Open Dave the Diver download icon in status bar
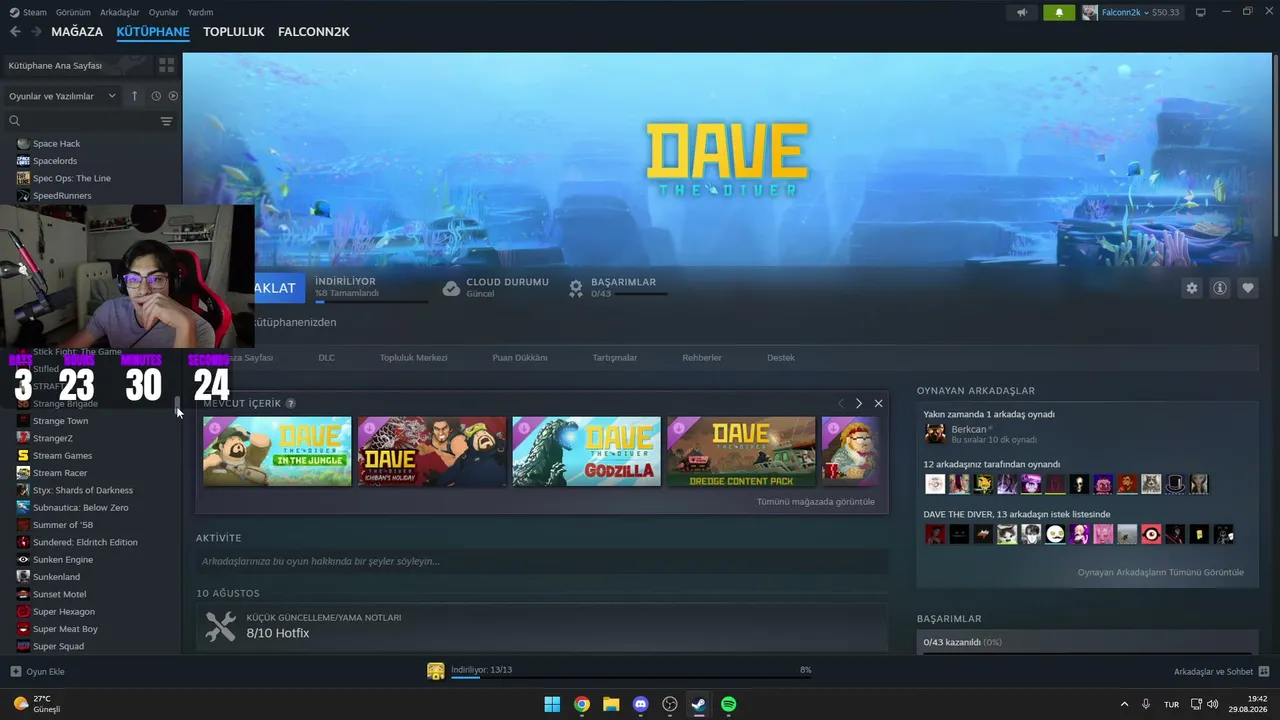The image size is (1280, 720). 436,671
